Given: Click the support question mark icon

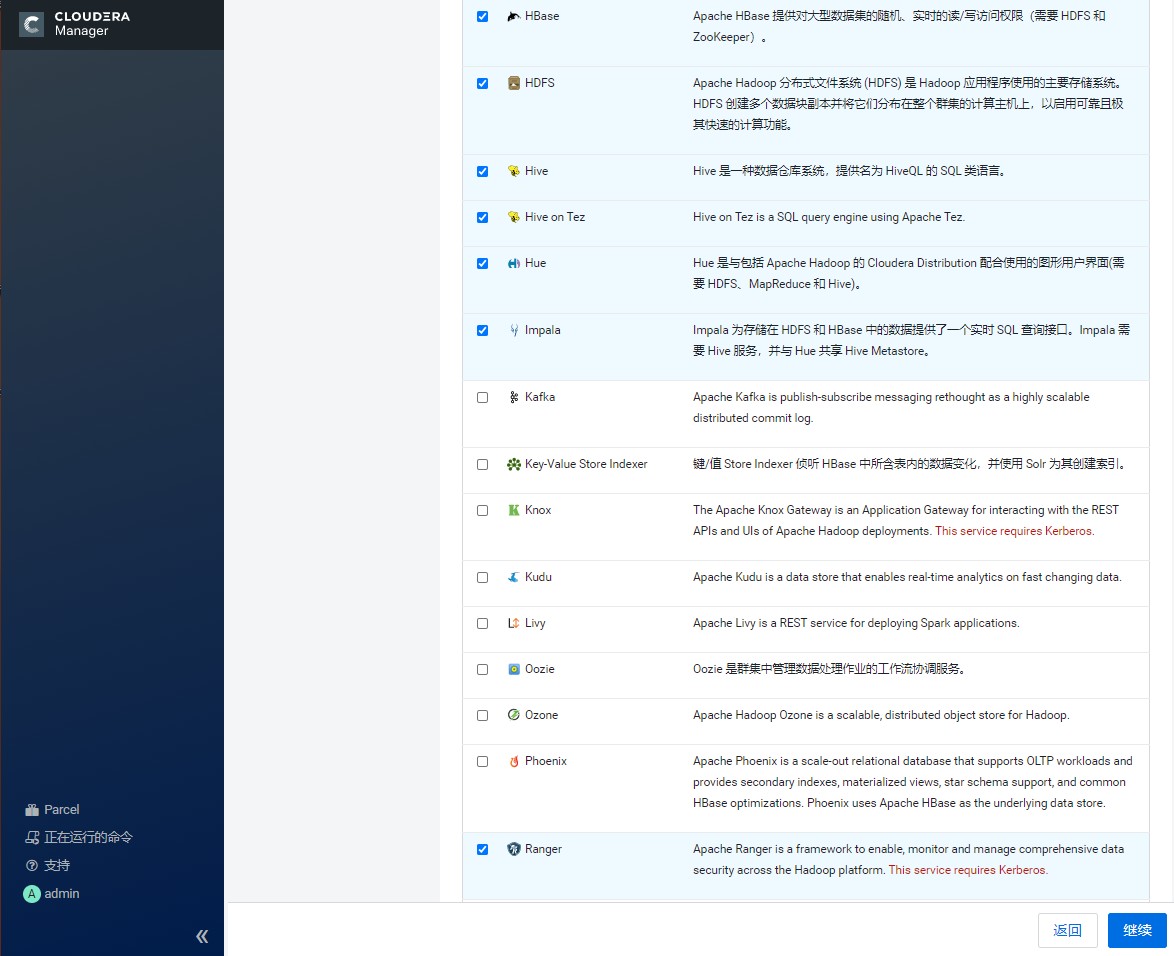Looking at the screenshot, I should click(31, 866).
